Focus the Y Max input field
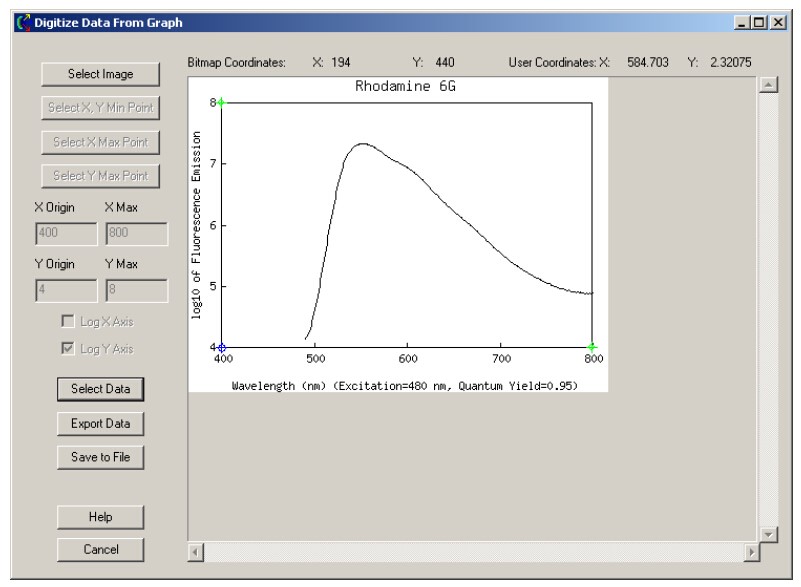The image size is (801, 587). [x=136, y=290]
